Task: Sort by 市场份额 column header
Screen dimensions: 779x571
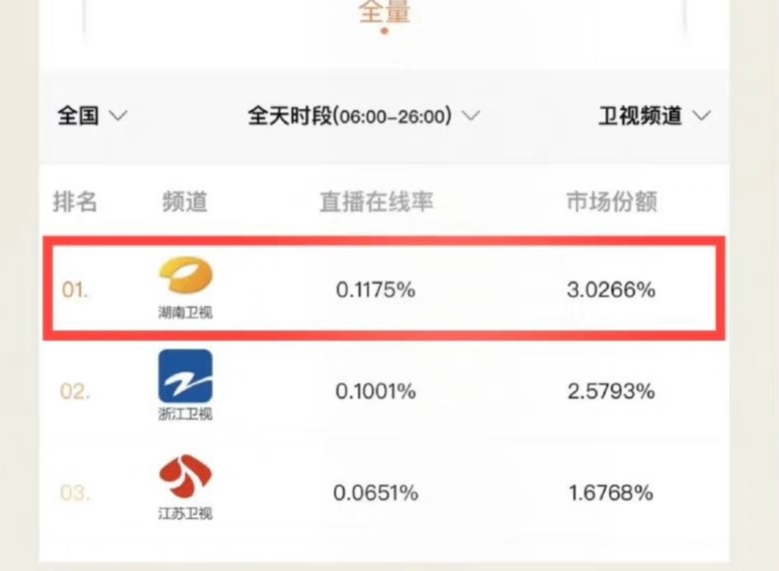Action: tap(611, 201)
